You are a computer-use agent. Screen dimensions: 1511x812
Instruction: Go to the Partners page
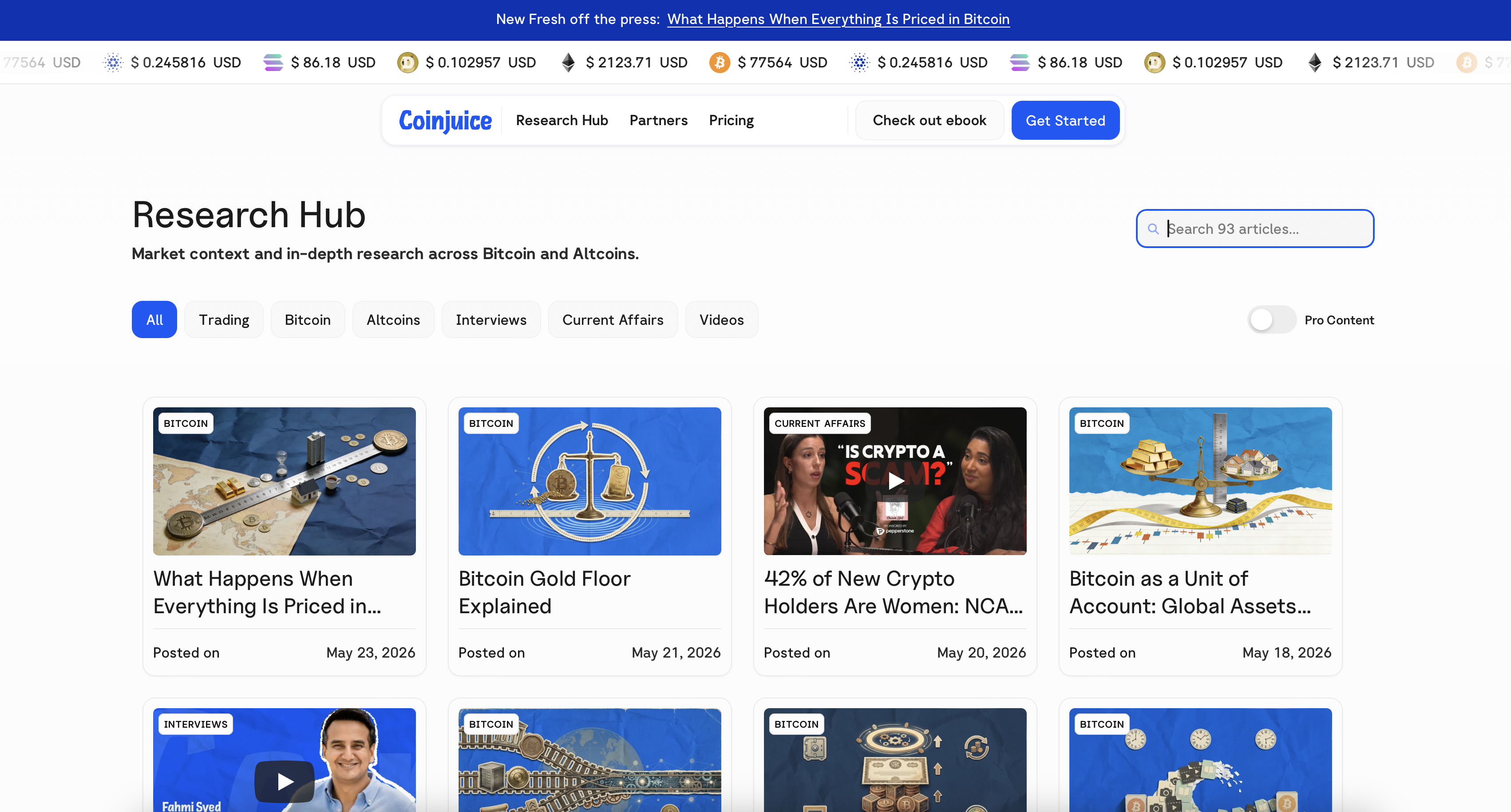(x=659, y=120)
